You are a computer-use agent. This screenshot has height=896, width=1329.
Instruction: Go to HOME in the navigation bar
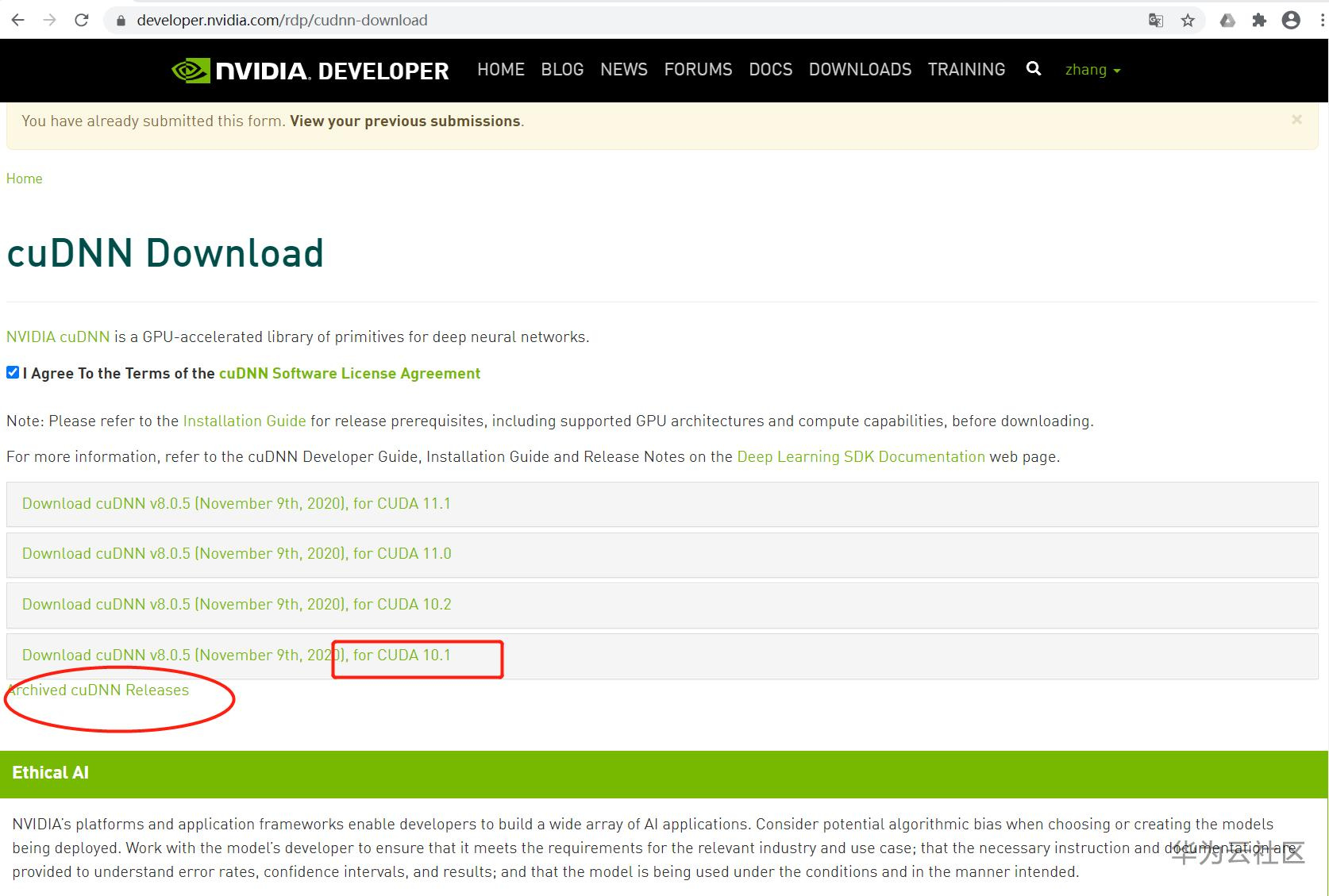pyautogui.click(x=501, y=70)
